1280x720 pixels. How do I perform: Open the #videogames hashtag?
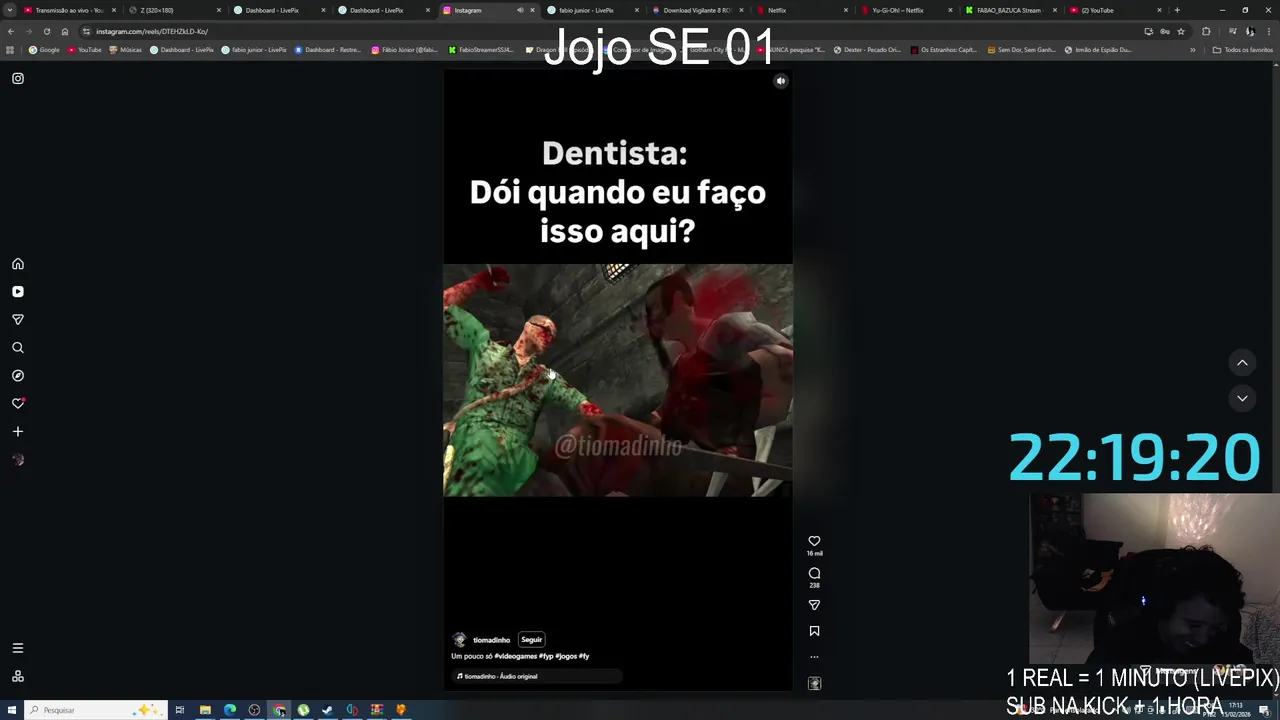pos(516,657)
